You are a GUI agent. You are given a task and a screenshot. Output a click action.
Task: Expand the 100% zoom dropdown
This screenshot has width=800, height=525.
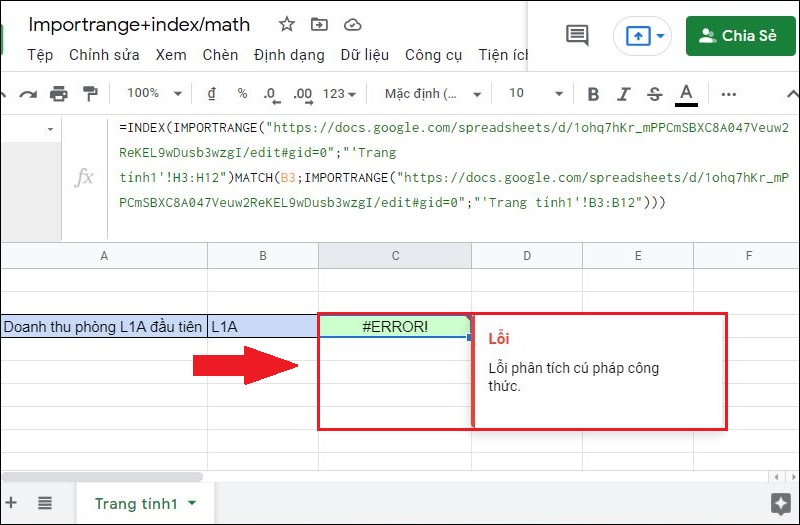154,93
